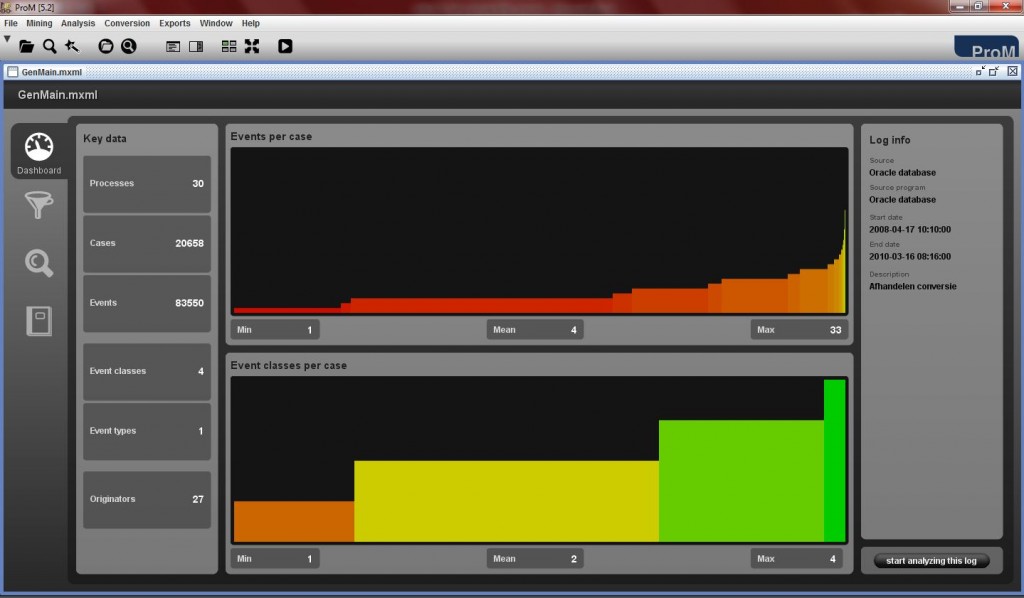1024x598 pixels.
Task: Click the ProM logo in toolbar
Action: (987, 47)
